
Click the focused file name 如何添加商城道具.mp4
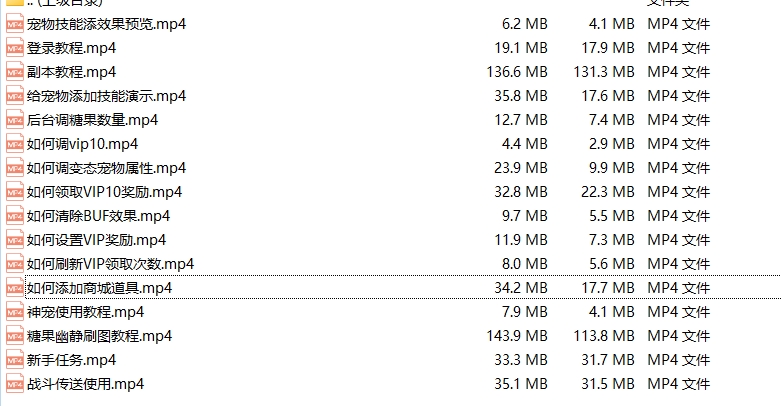click(x=99, y=288)
